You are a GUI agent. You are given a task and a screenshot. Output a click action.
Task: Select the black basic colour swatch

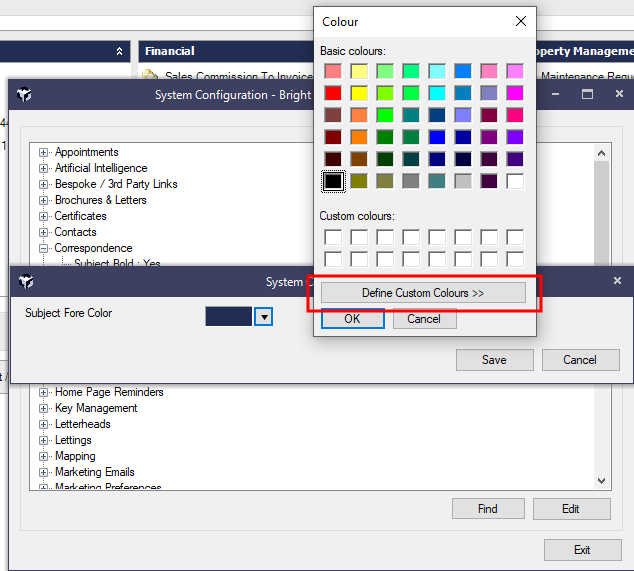coord(333,181)
